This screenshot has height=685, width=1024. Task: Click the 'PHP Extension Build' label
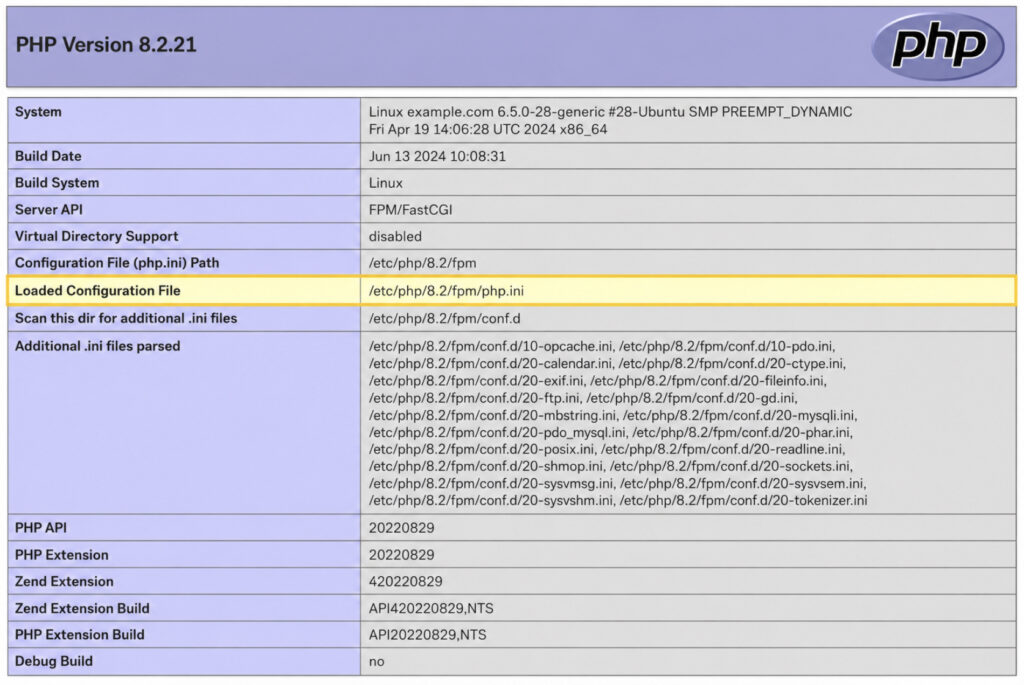tap(80, 634)
